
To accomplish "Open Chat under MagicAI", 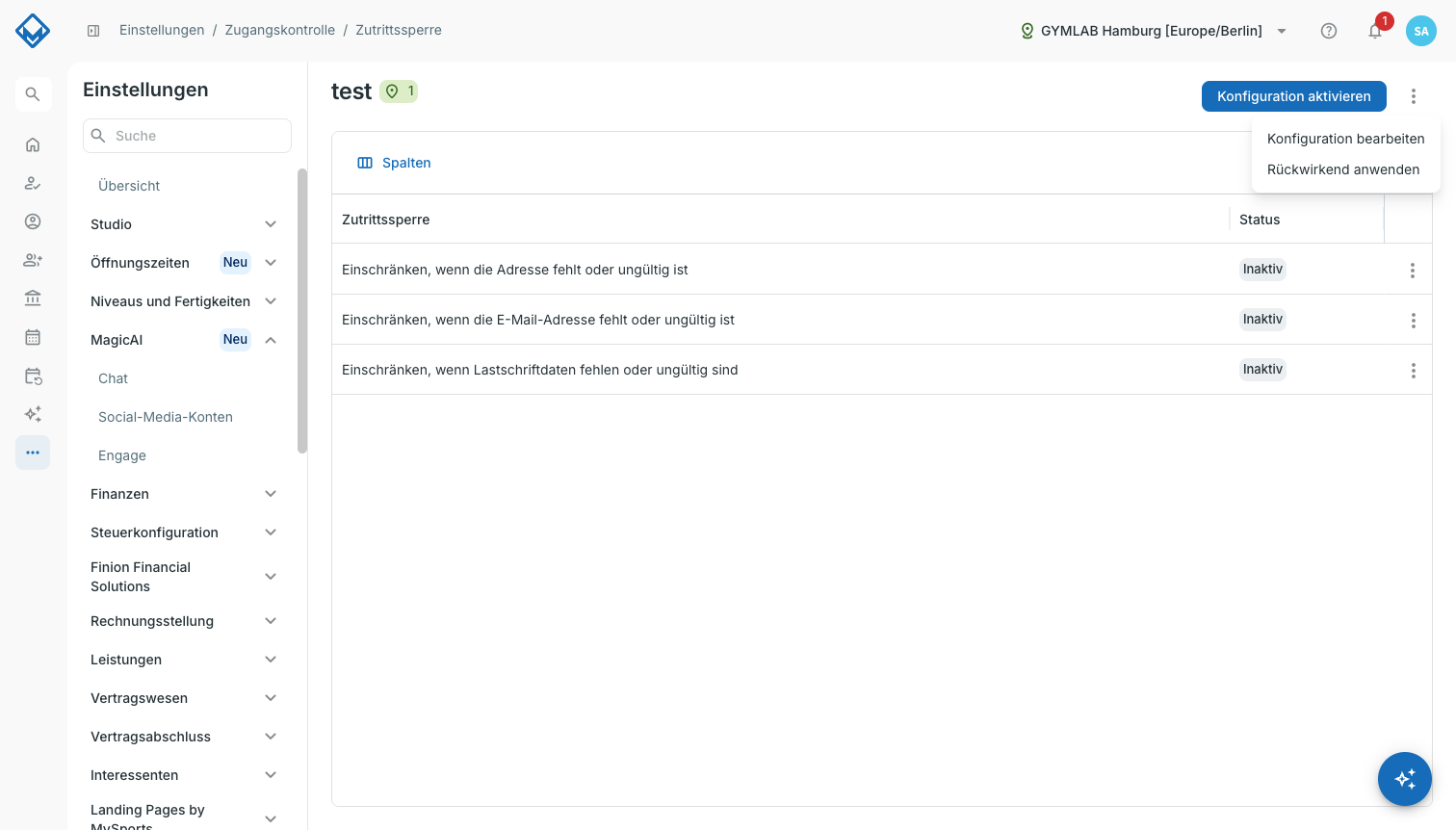I will pos(113,378).
